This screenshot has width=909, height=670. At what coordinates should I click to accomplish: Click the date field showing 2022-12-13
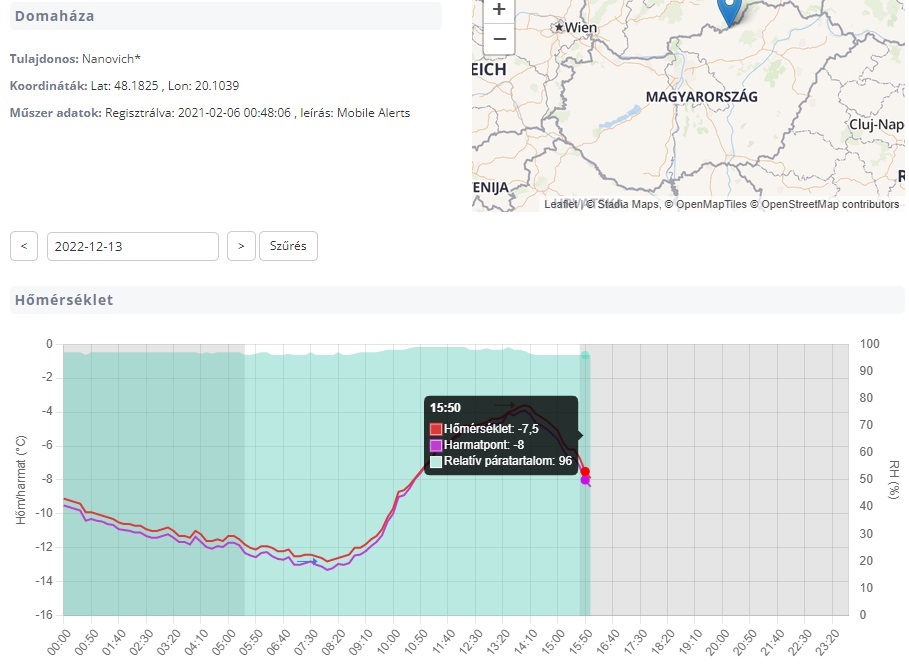coord(132,246)
